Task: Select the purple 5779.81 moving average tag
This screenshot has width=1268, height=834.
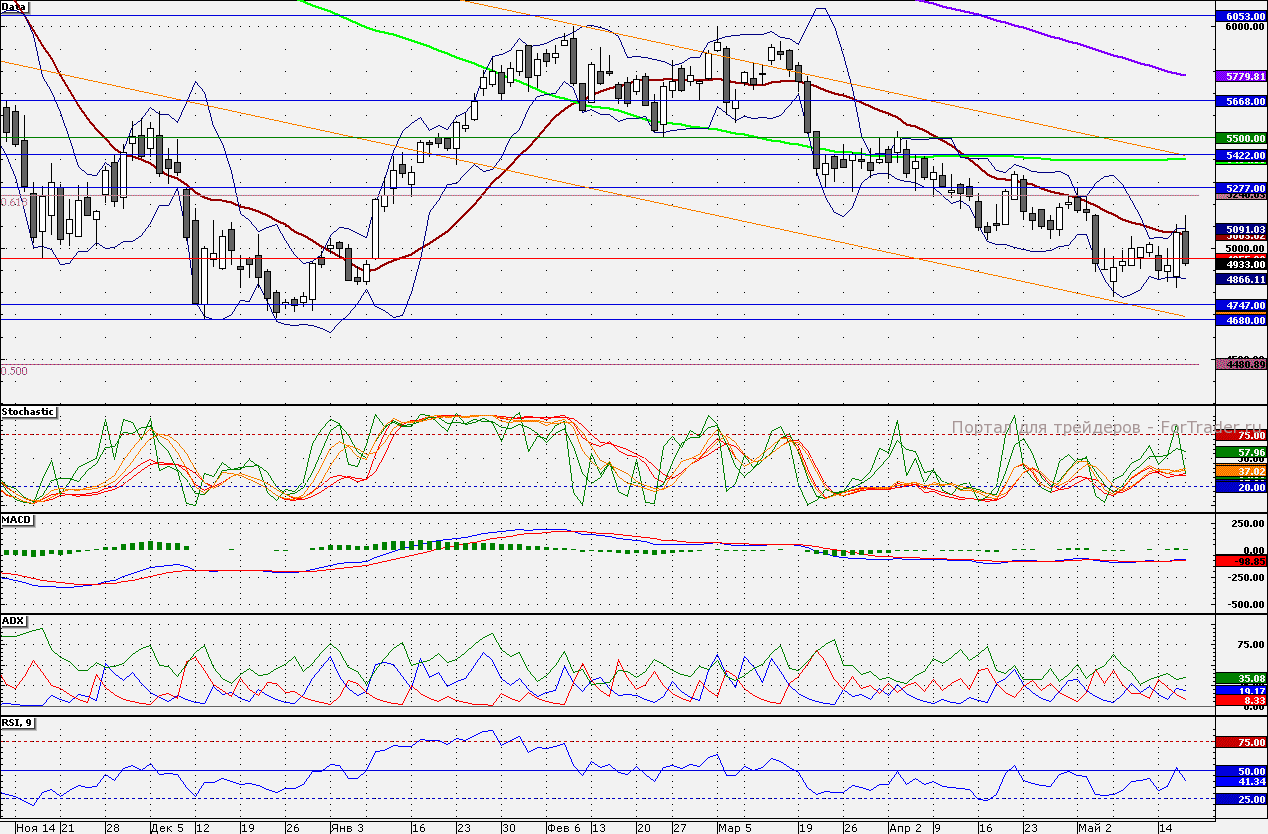Action: 1240,76
